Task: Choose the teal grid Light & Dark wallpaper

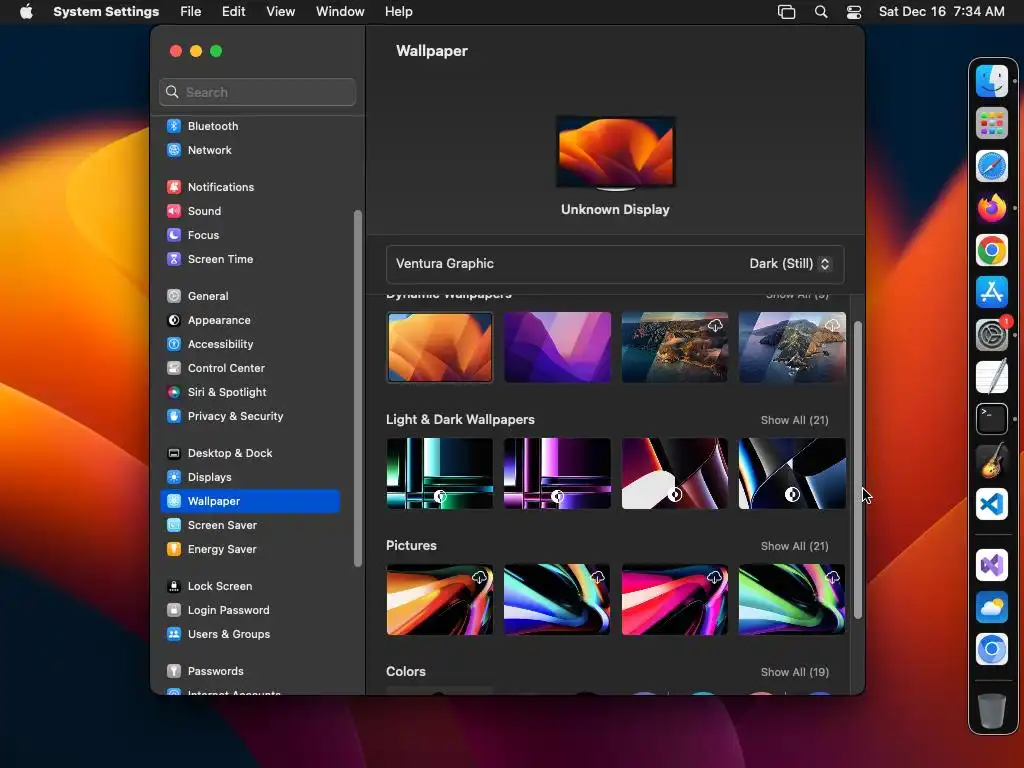Action: pos(440,473)
